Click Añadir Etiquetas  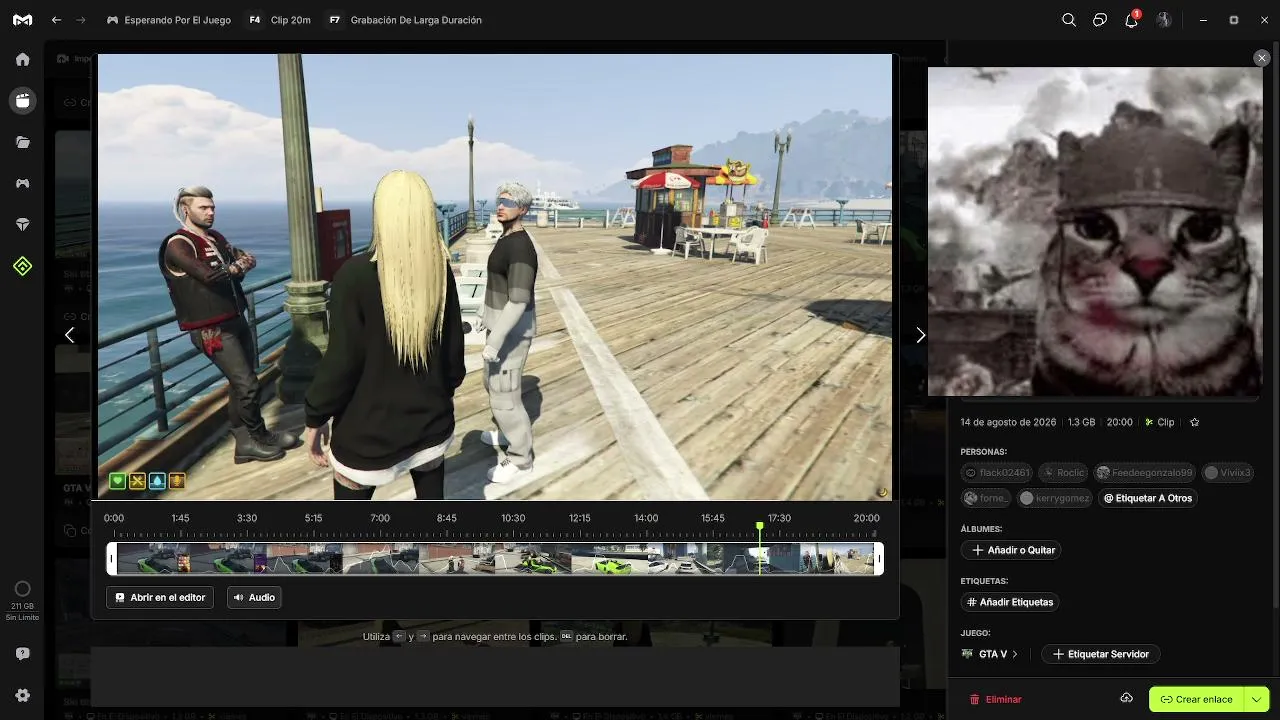coord(1010,602)
